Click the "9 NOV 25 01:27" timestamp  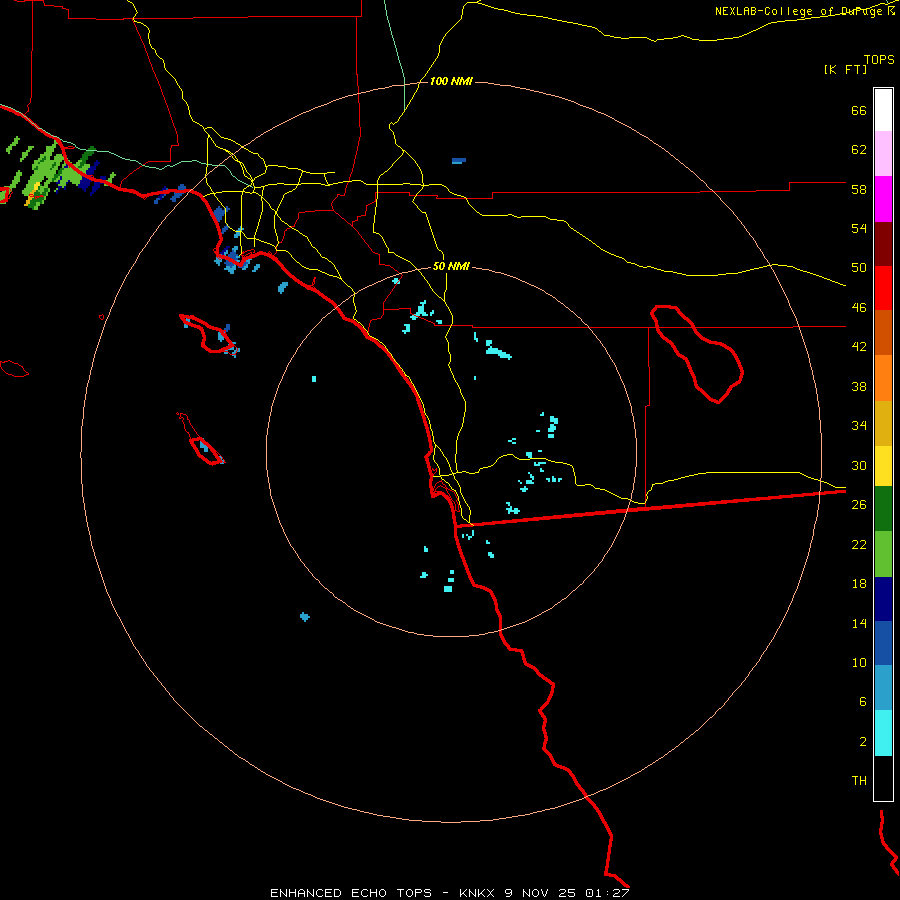[567, 893]
